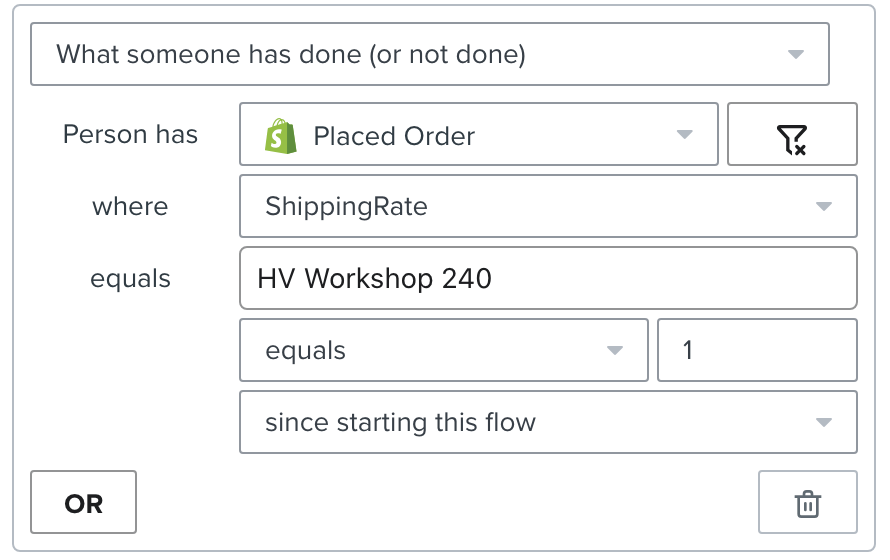
Task: Click the OR button
Action: tap(83, 502)
